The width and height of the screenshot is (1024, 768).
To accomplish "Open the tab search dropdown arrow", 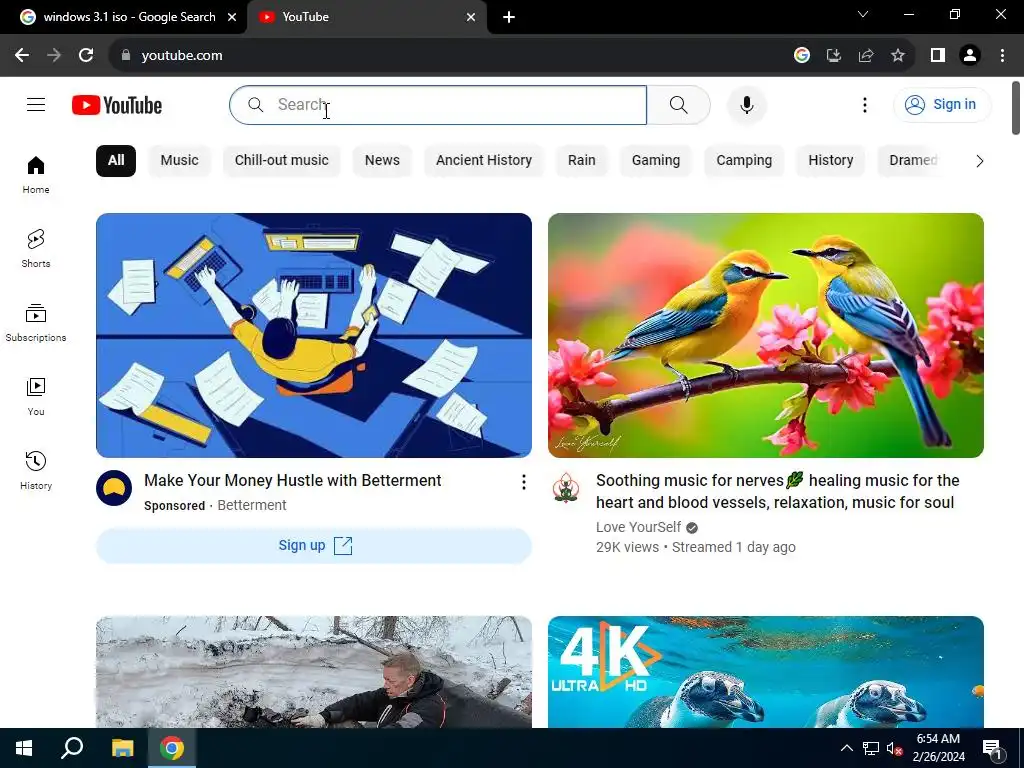I will pos(863,14).
